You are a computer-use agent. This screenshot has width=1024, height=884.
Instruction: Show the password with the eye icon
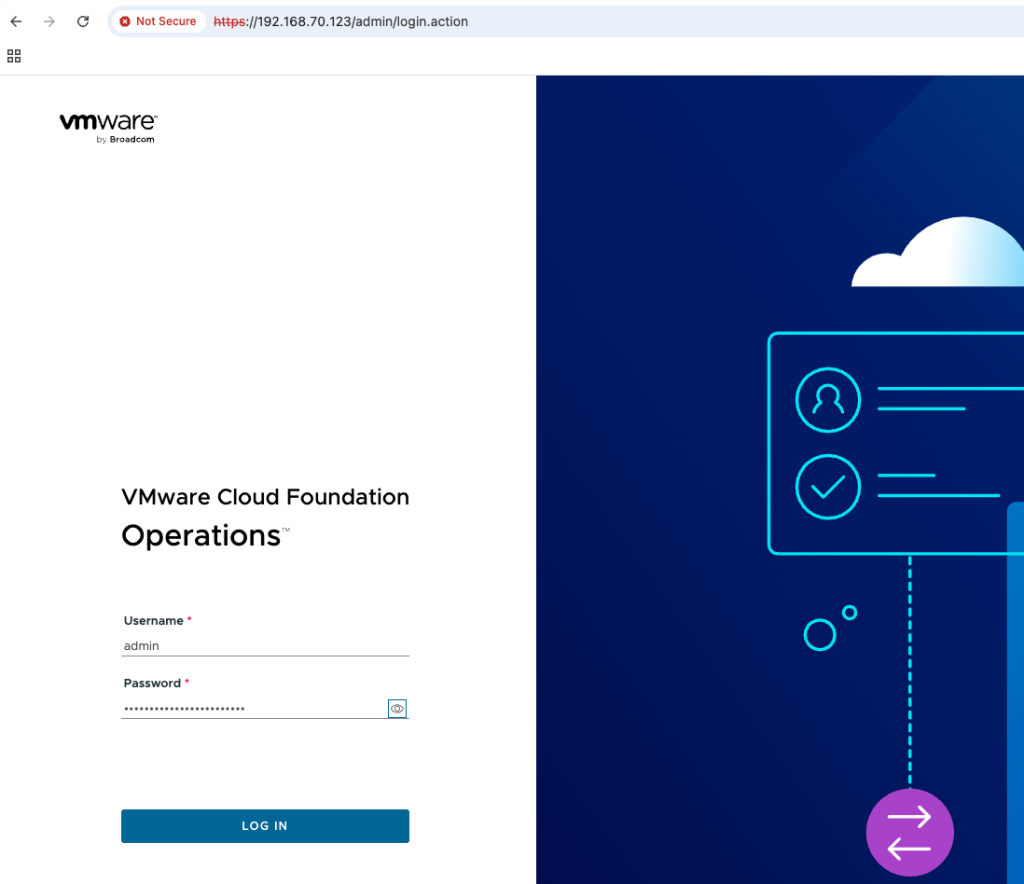397,708
